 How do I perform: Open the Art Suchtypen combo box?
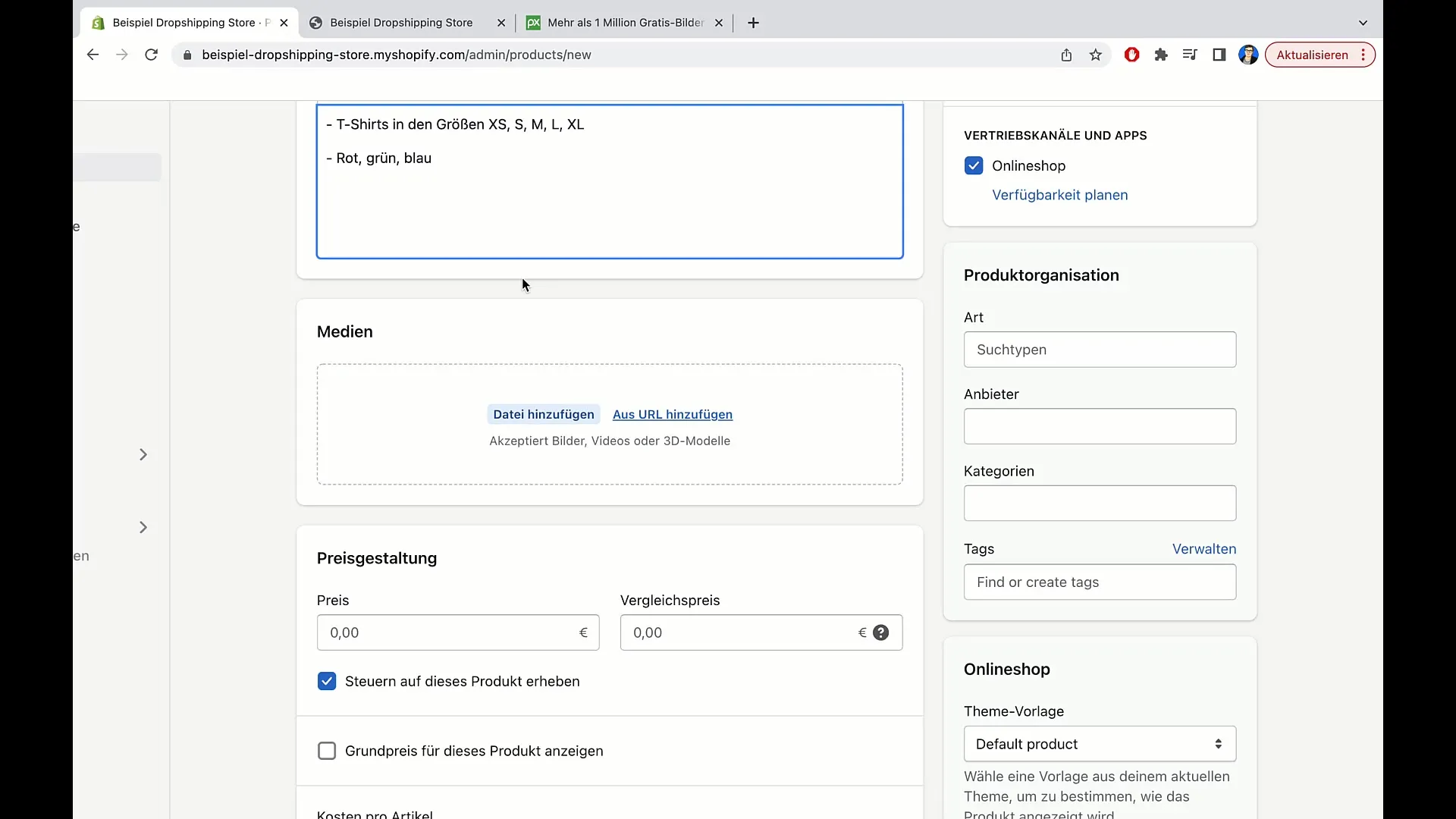1100,350
